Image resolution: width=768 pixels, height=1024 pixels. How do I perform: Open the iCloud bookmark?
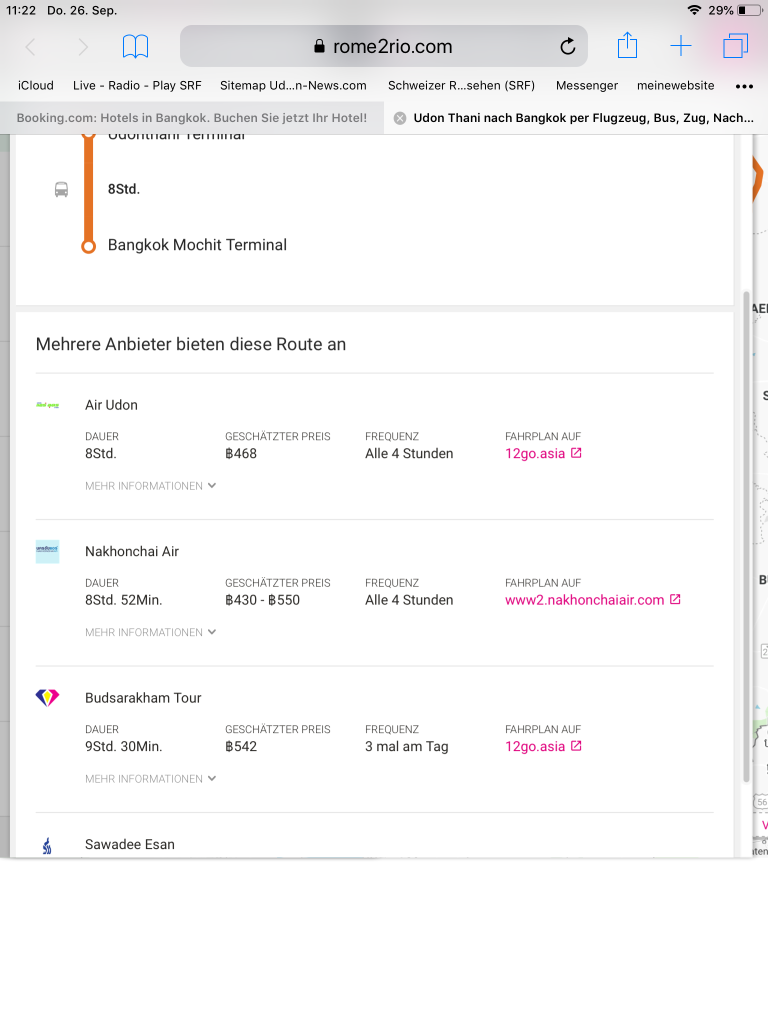(x=36, y=86)
